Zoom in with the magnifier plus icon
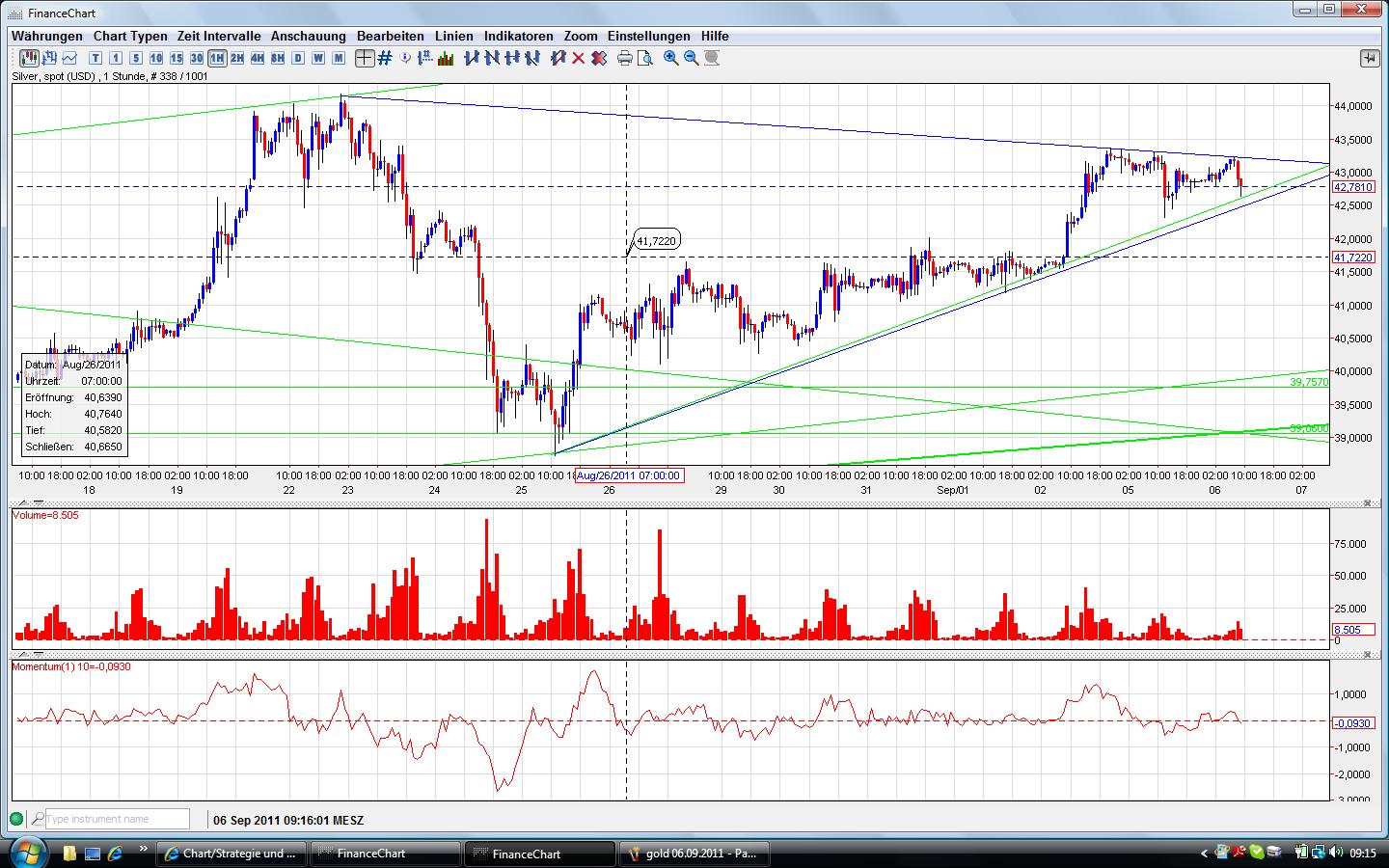 pos(671,58)
